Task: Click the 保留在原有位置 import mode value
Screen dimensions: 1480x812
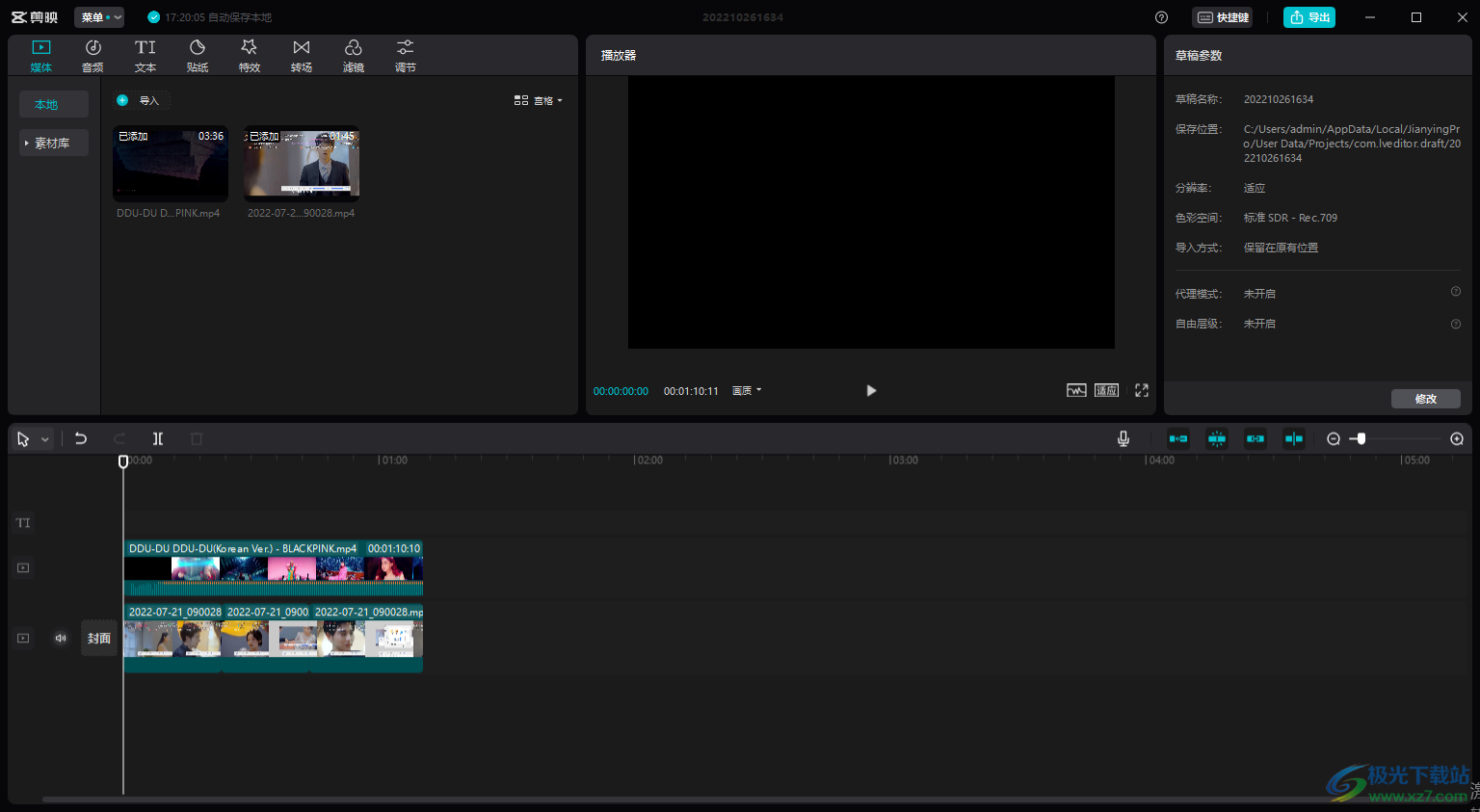Action: click(1281, 248)
